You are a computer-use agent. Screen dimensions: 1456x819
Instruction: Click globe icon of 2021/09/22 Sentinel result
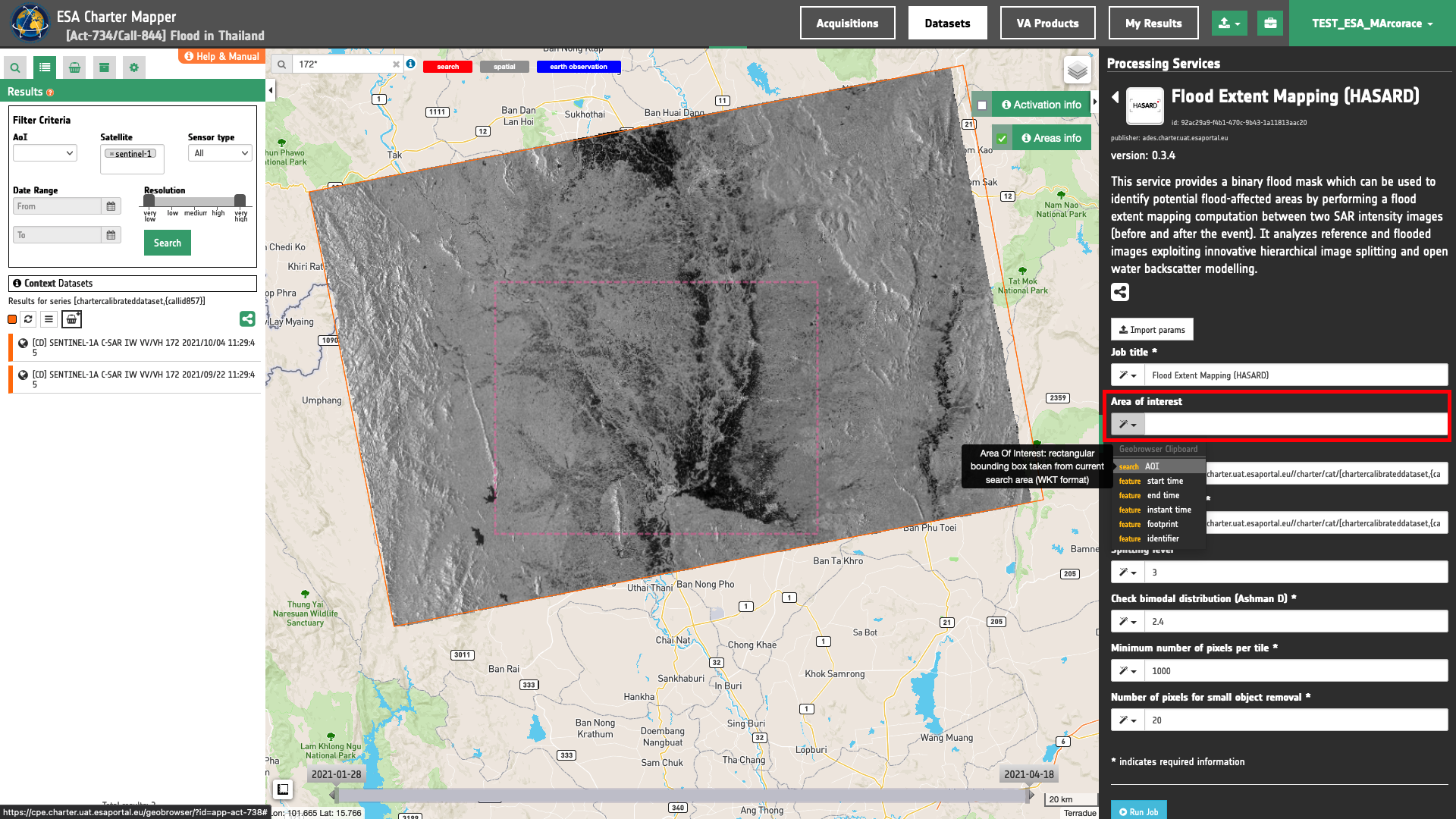coord(24,375)
